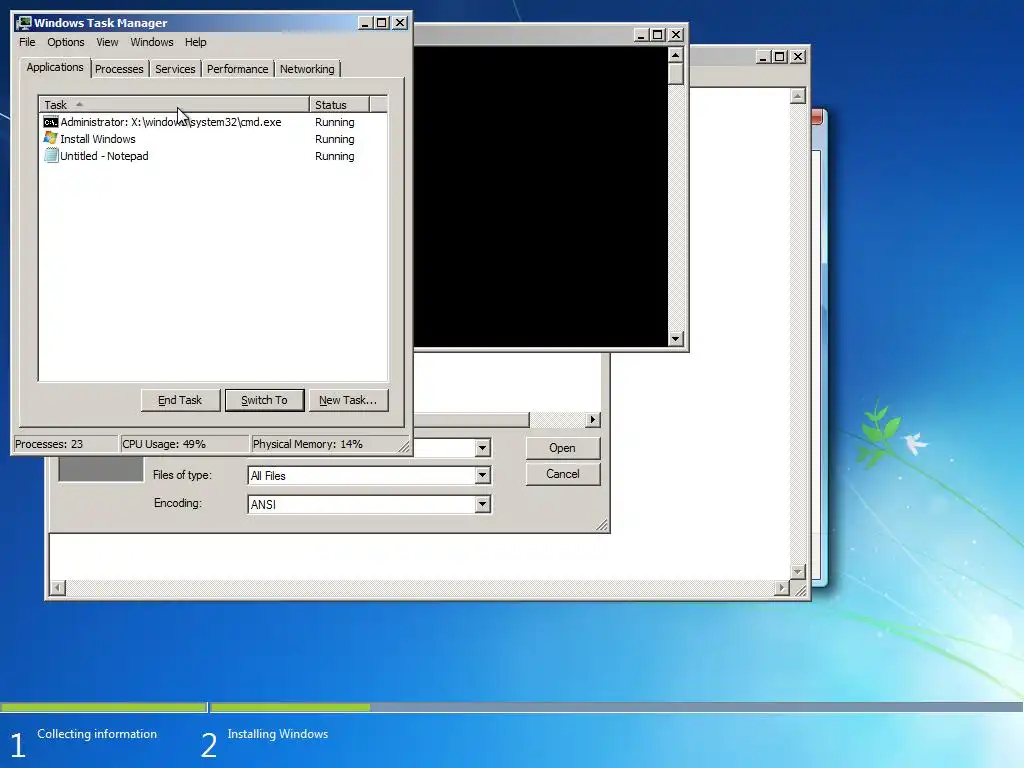Image resolution: width=1024 pixels, height=768 pixels.
Task: Click the Collecting information progress bar
Action: coord(103,707)
